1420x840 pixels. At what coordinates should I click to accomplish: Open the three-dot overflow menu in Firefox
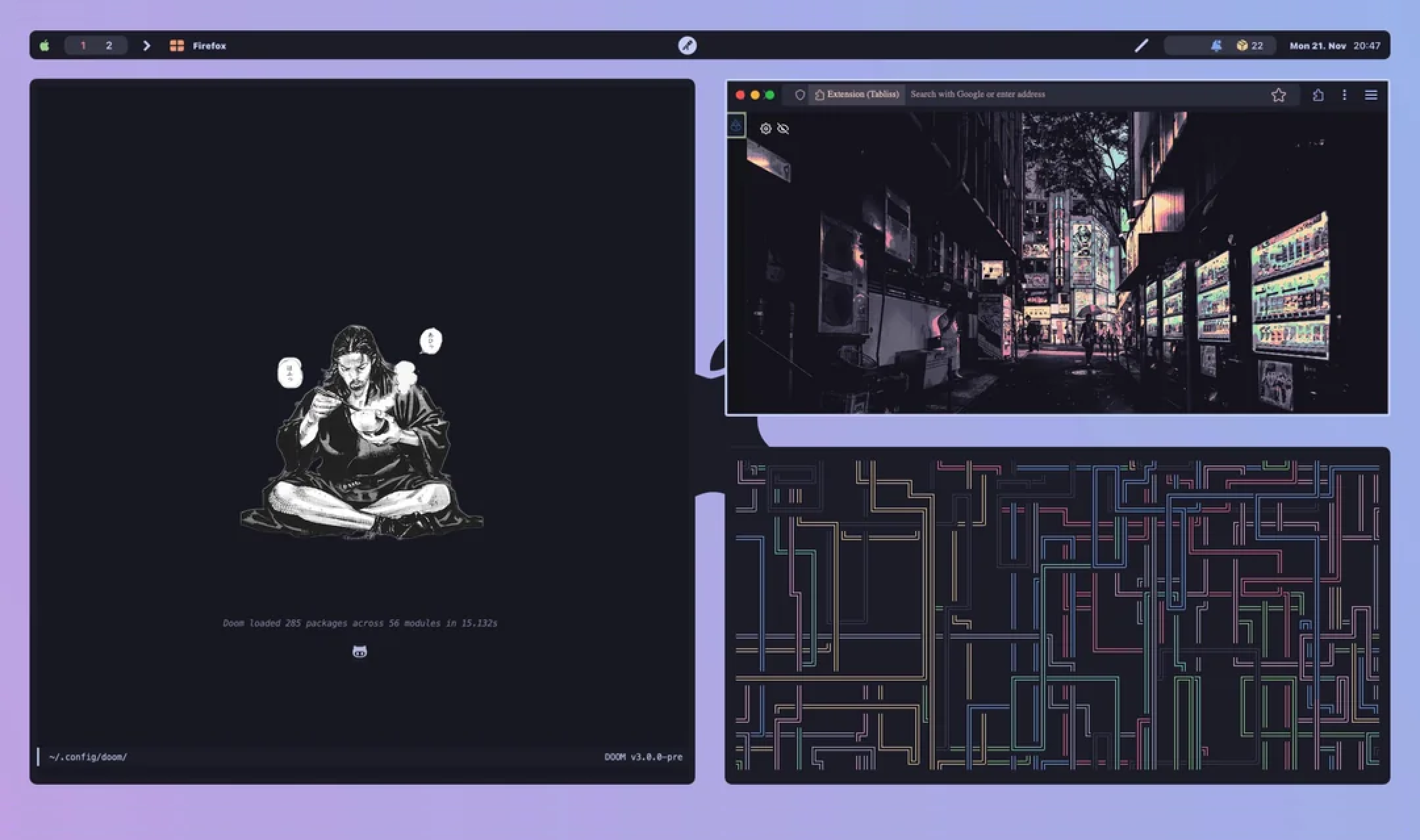[1344, 95]
